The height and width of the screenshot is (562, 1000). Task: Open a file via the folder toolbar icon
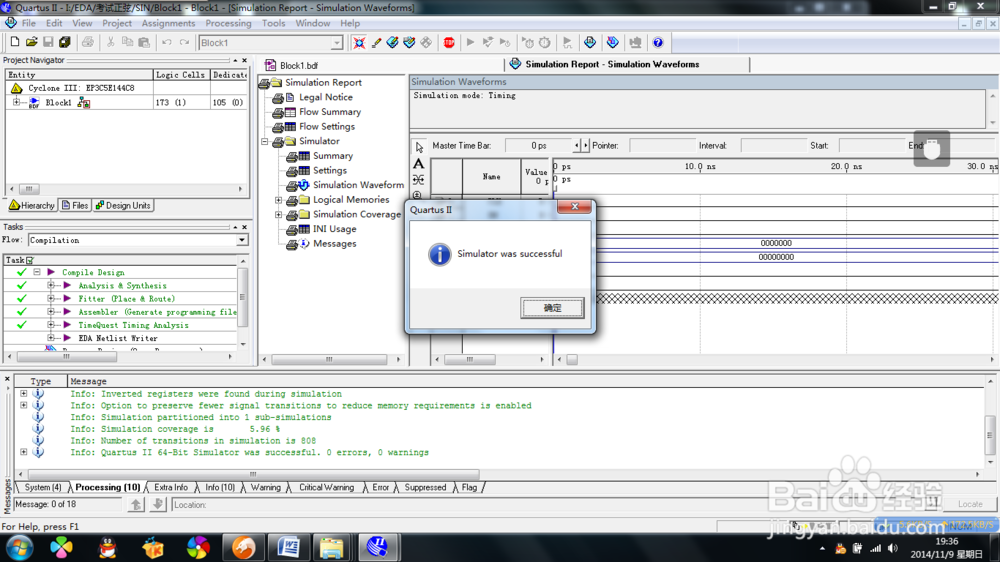(x=31, y=42)
